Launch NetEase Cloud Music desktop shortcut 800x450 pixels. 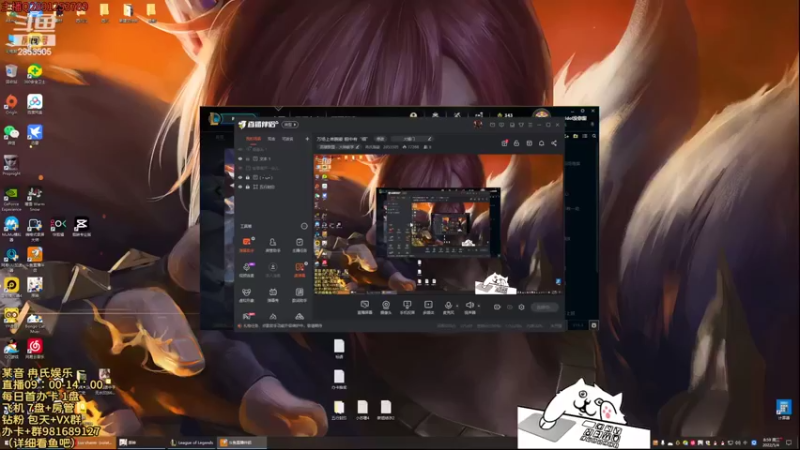(35, 348)
